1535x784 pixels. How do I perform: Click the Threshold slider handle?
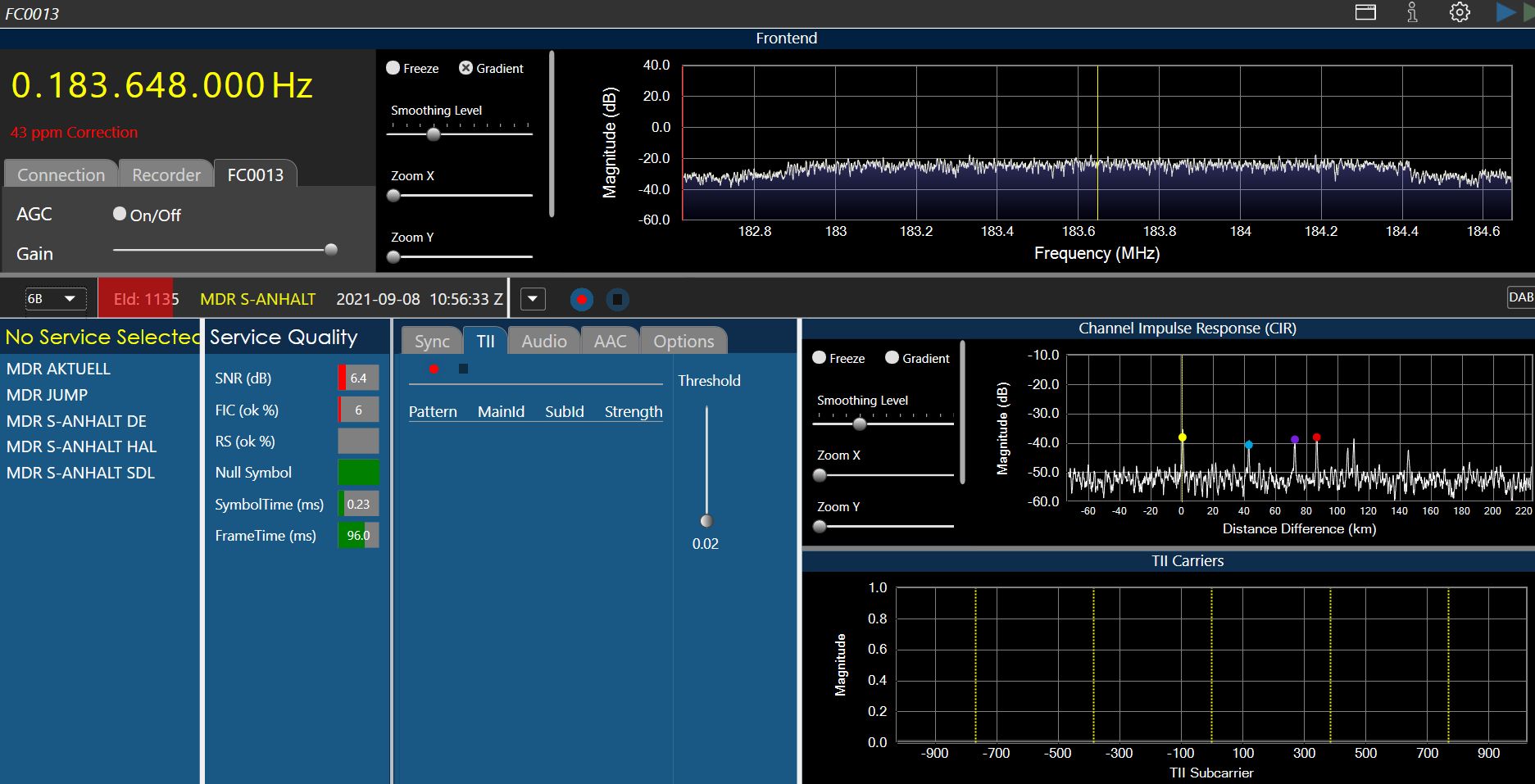click(706, 521)
